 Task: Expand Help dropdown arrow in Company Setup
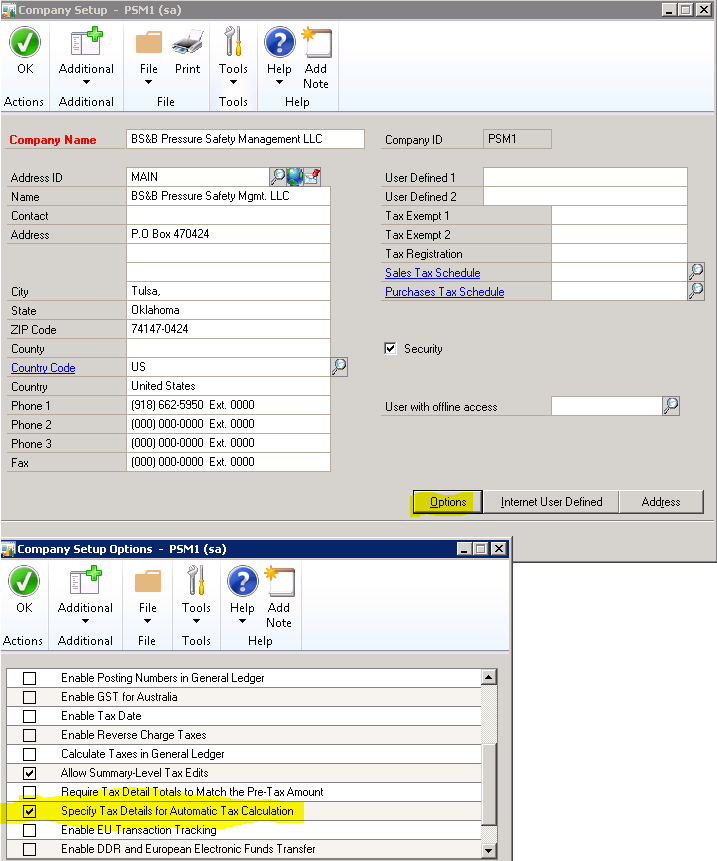[x=279, y=82]
